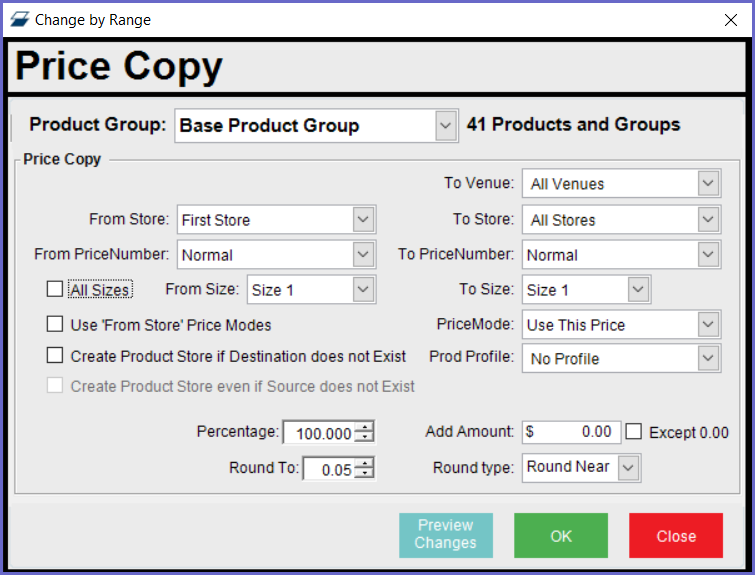Expand the To Venue dropdown
755x575 pixels.
pos(708,184)
